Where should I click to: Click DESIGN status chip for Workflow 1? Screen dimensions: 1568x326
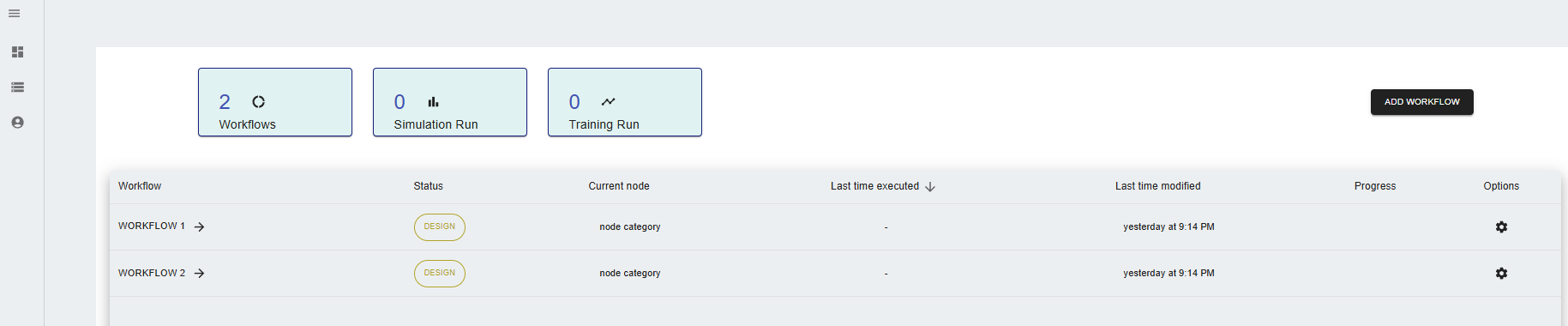[x=439, y=227]
